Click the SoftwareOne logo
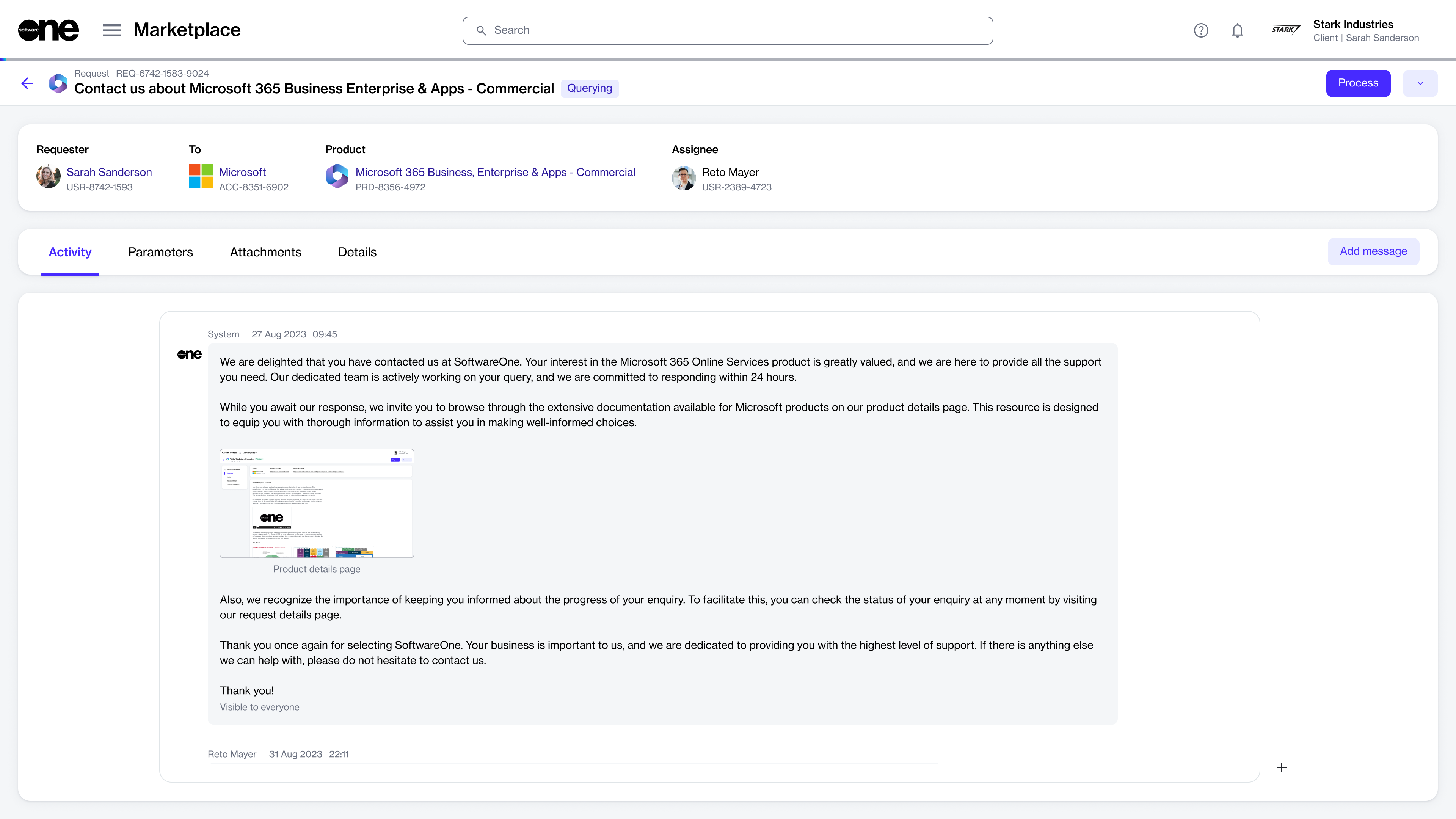This screenshot has width=1456, height=819. point(48,30)
